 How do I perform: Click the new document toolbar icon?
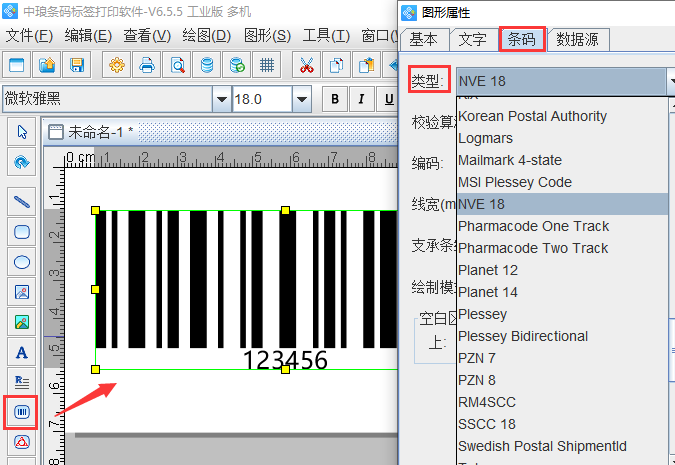tap(17, 65)
